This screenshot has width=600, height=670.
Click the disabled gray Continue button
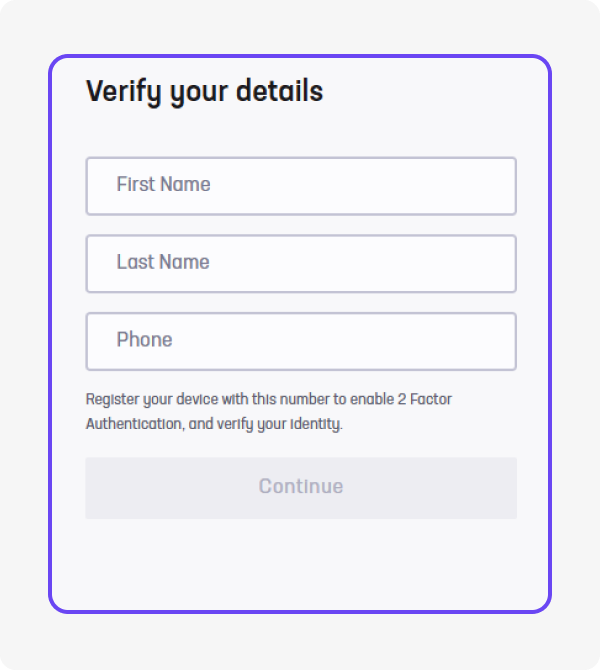[300, 488]
